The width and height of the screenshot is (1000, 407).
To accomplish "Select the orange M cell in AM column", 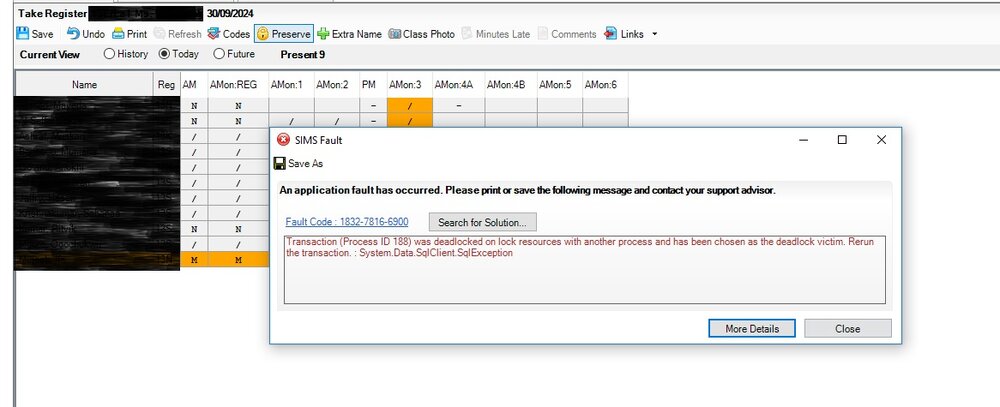I will tap(193, 260).
